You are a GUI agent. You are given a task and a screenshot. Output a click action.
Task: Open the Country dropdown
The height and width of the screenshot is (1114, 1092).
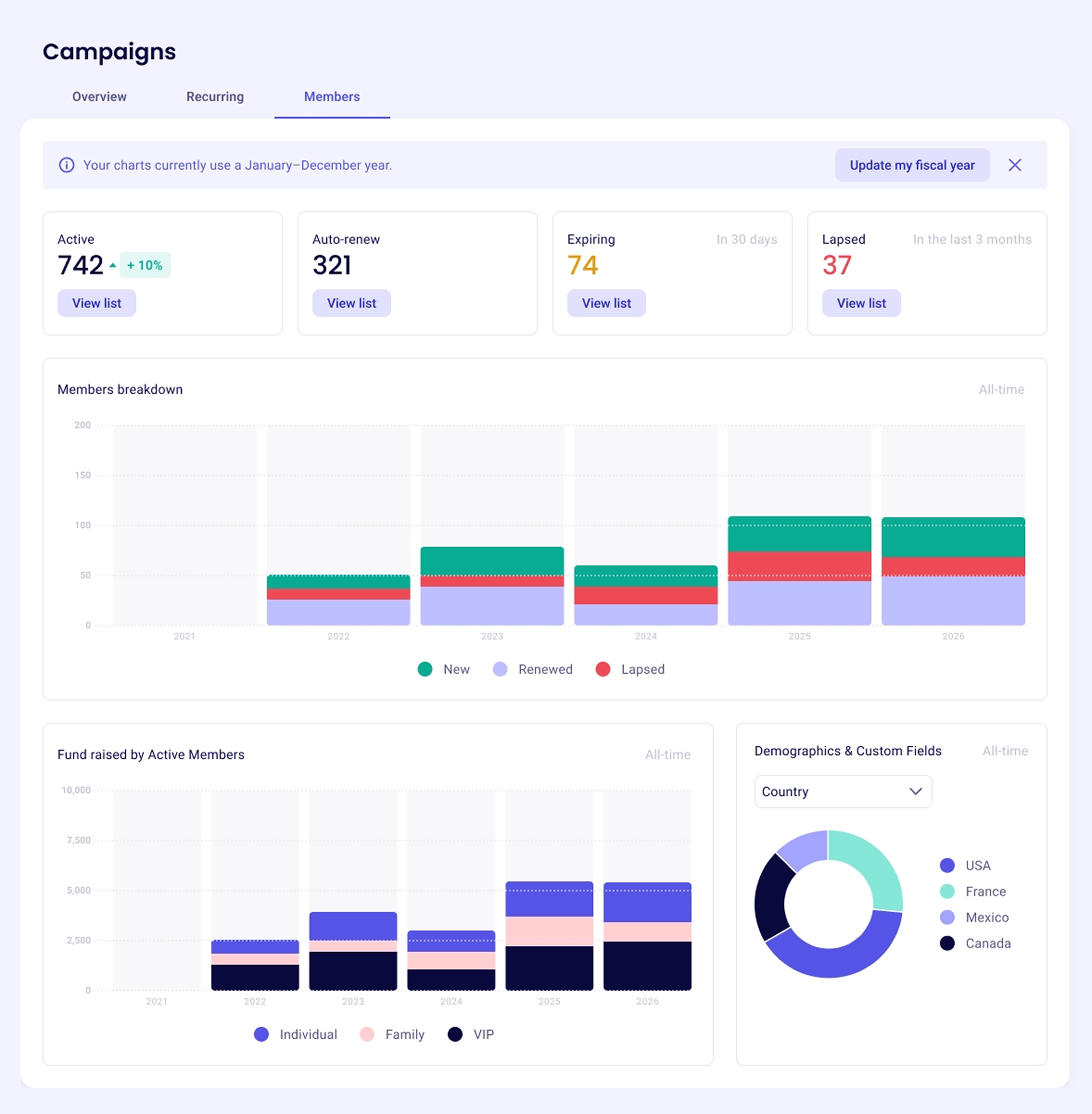(843, 791)
